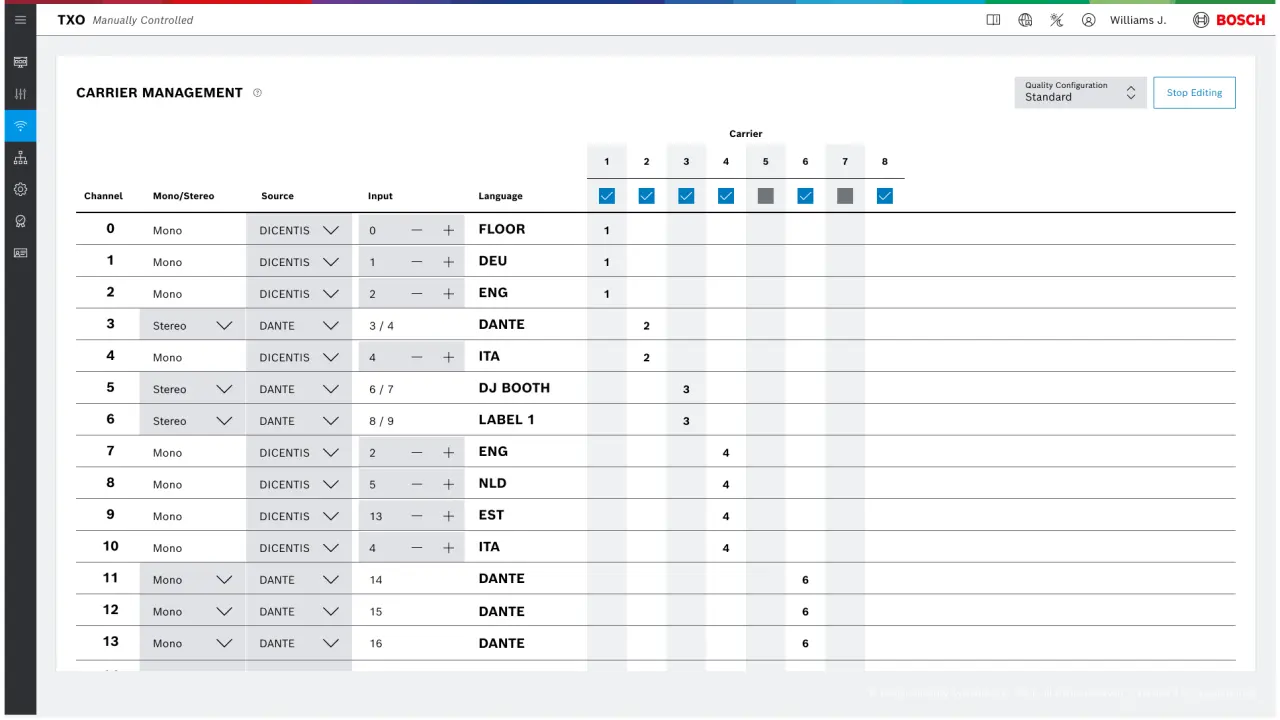Image resolution: width=1280 pixels, height=720 pixels.
Task: Open the license badge sidebar icon
Action: point(20,222)
